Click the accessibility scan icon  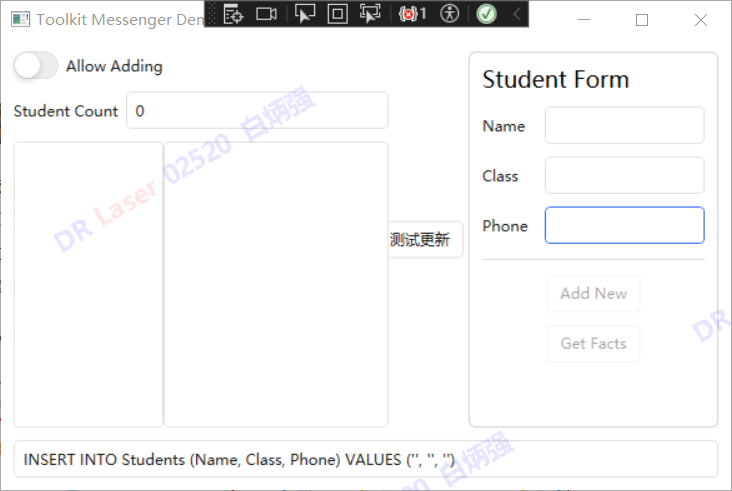pos(450,14)
